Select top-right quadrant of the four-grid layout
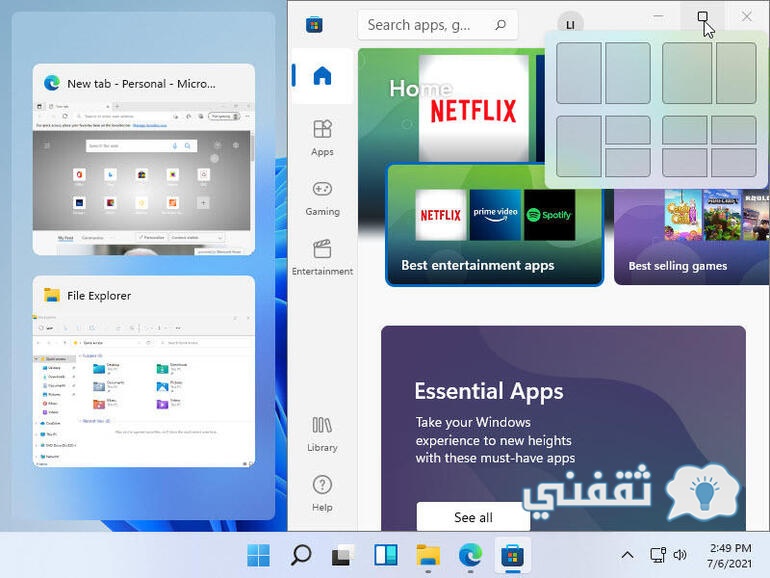This screenshot has height=578, width=770. point(734,130)
